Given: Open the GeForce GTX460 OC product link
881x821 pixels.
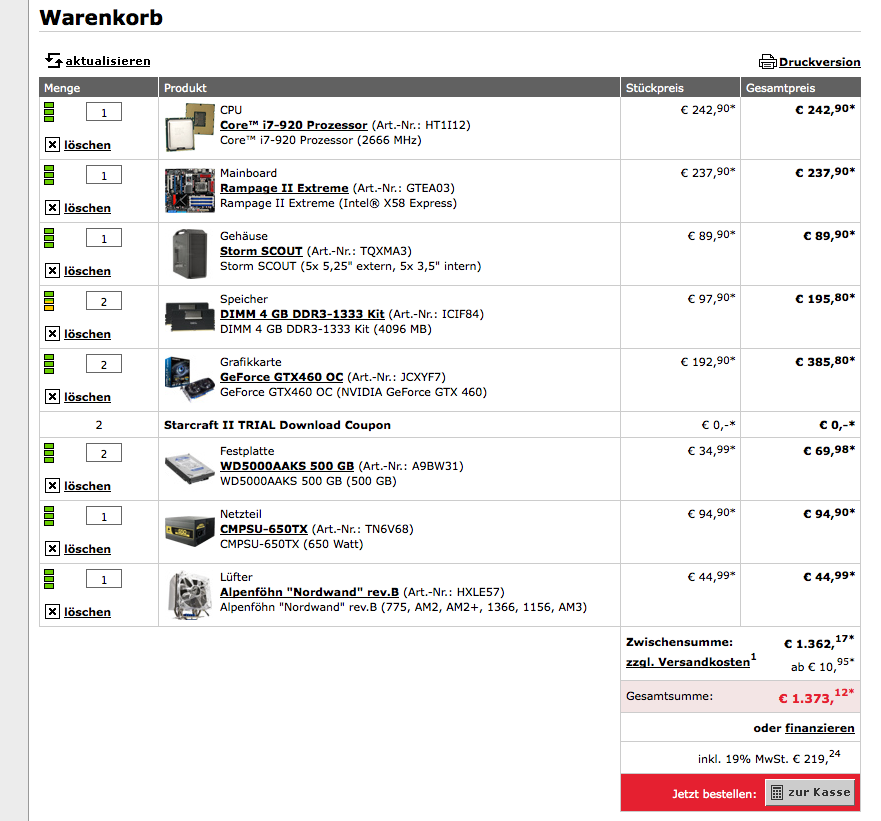Looking at the screenshot, I should [x=281, y=377].
